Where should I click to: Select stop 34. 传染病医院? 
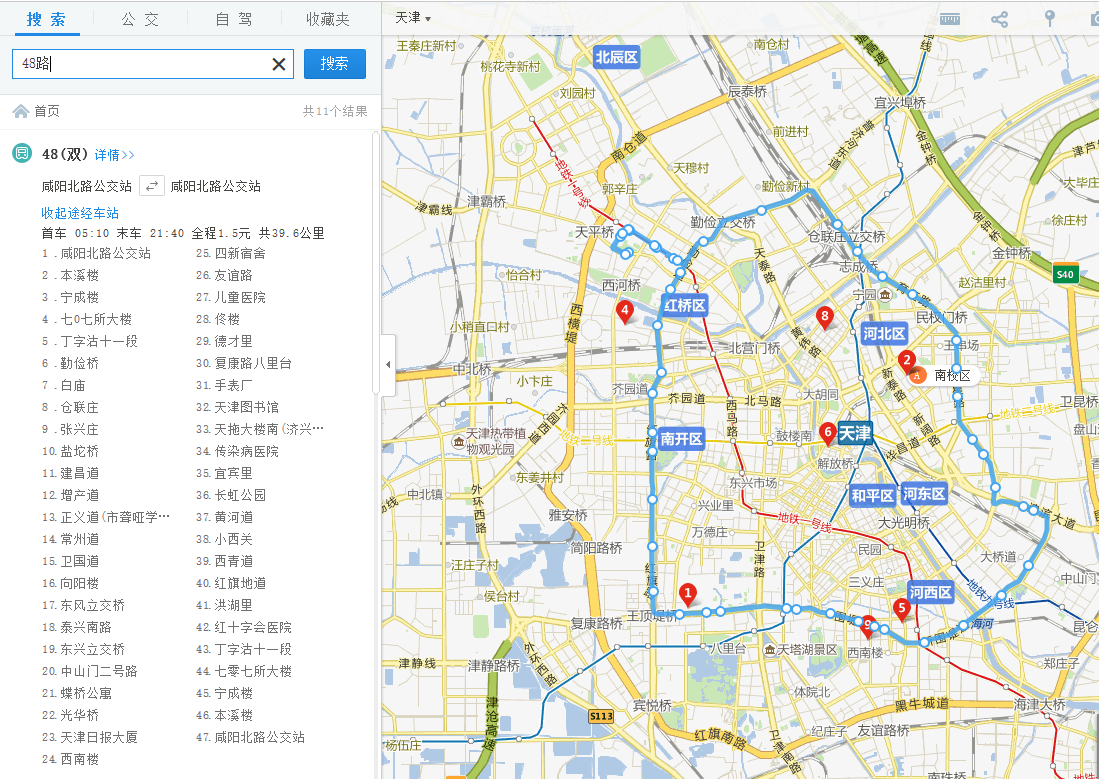(x=238, y=451)
